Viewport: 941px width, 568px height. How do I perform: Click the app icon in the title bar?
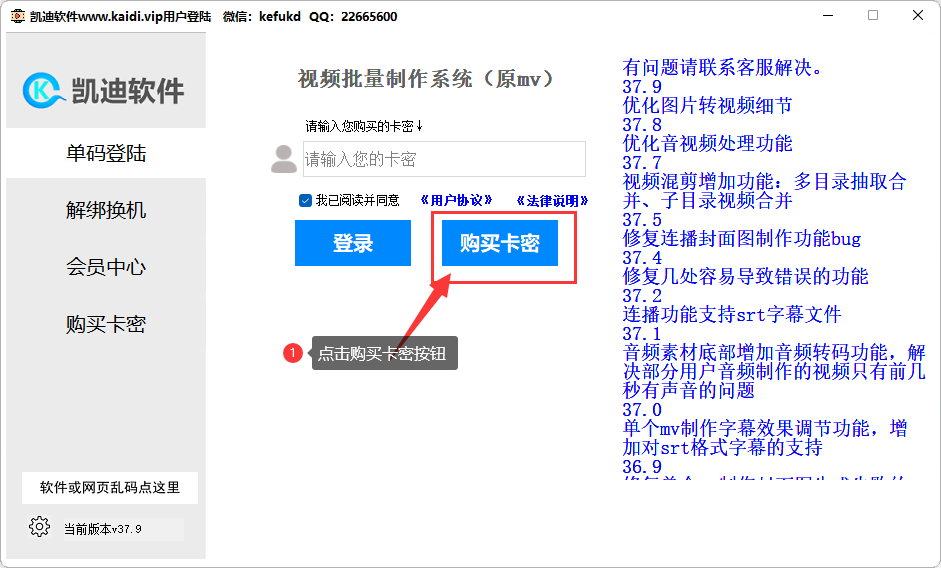(x=17, y=16)
